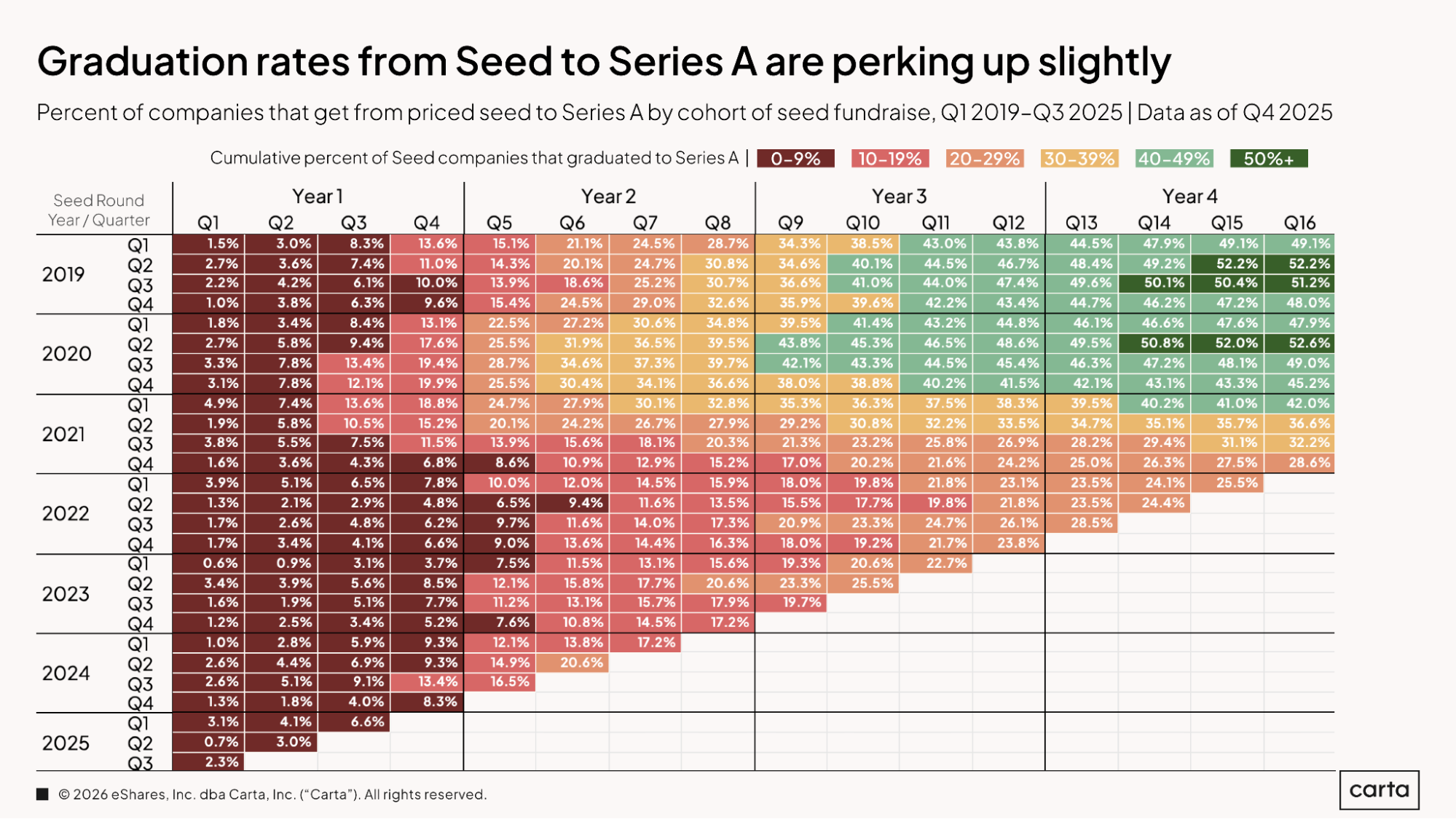Click the Seed Round Year / Quarter header
Image resolution: width=1456 pixels, height=819 pixels.
tap(99, 210)
